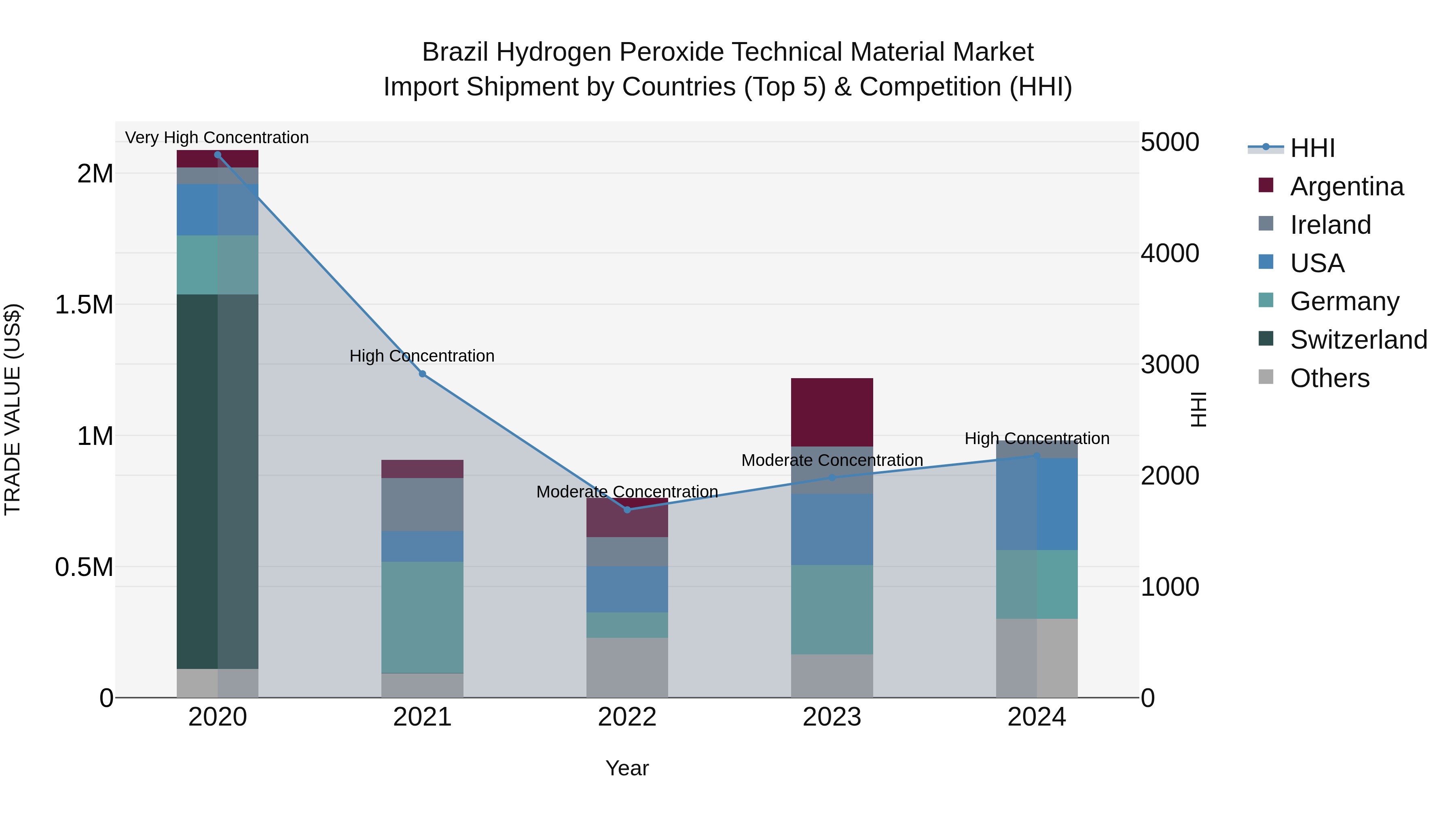This screenshot has width=1456, height=819.
Task: Click the '2M' left axis tick
Action: click(x=95, y=174)
